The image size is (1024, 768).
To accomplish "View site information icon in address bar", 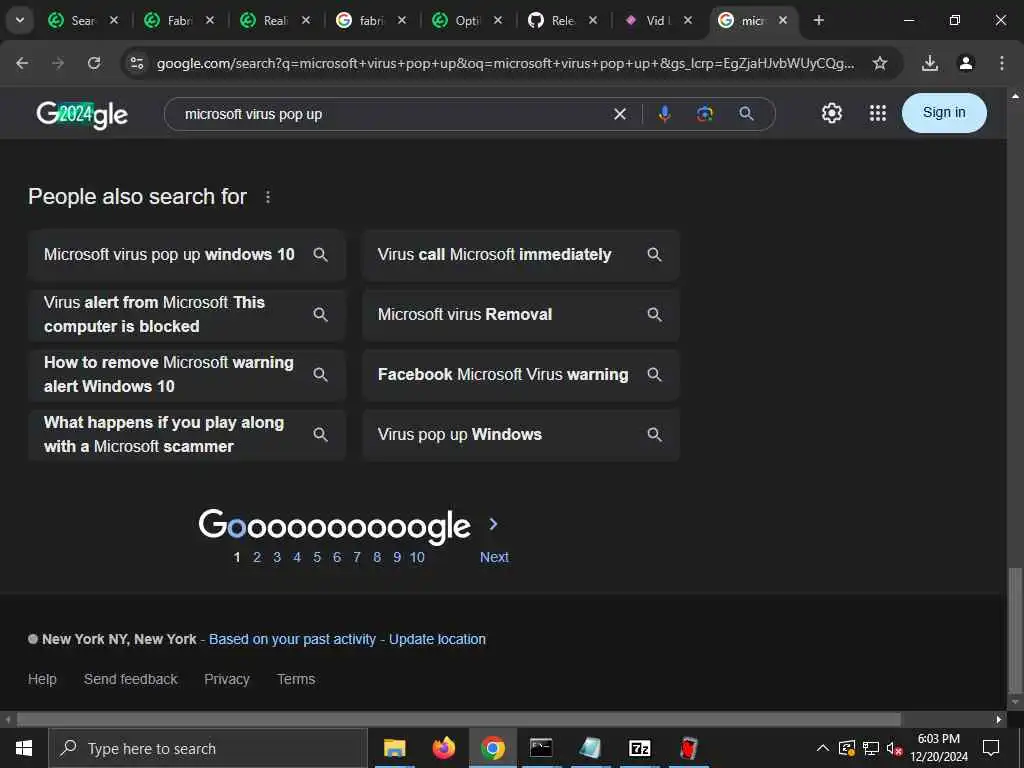I will tap(136, 63).
